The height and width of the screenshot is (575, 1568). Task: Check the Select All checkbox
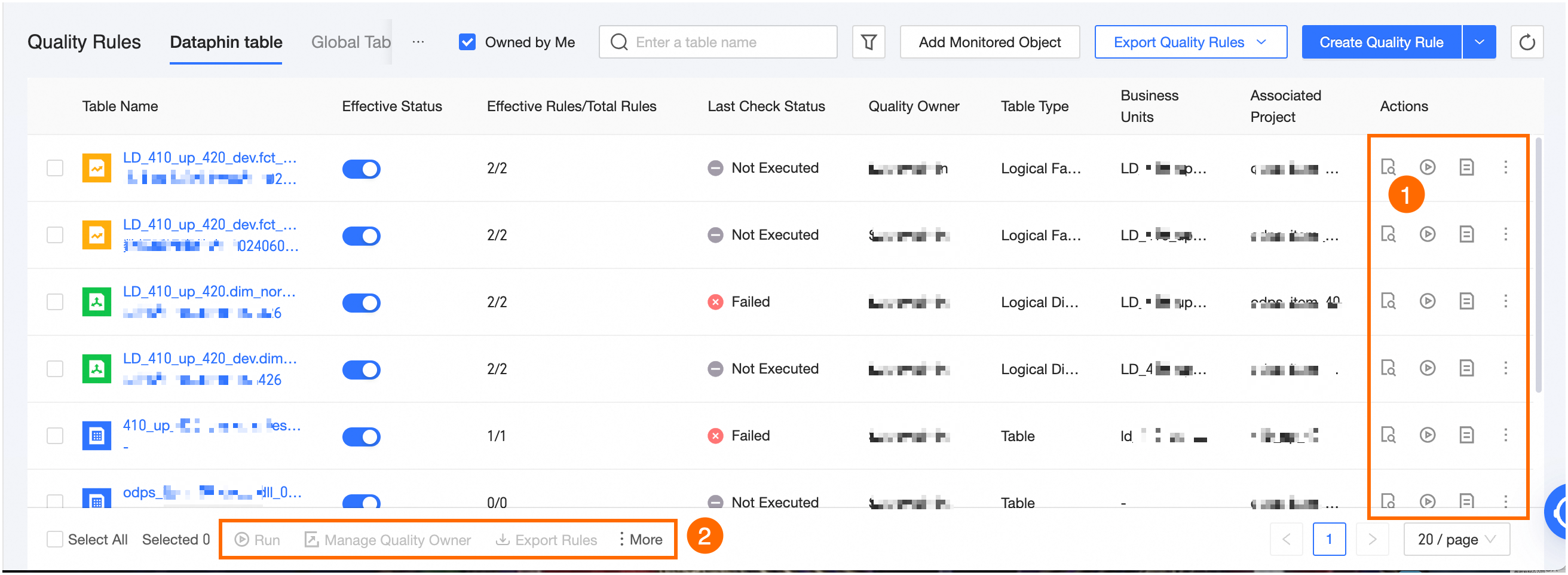(x=55, y=539)
